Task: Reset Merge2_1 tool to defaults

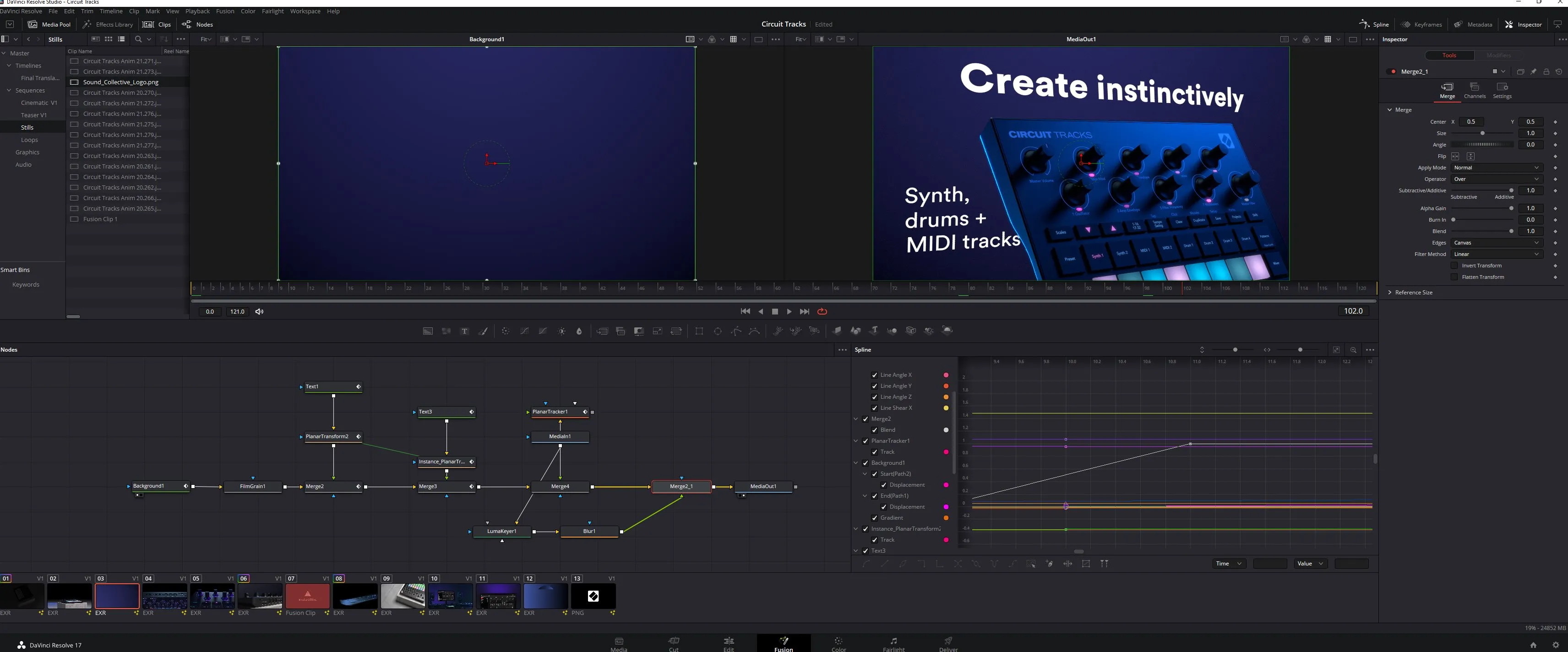Action: (1558, 71)
